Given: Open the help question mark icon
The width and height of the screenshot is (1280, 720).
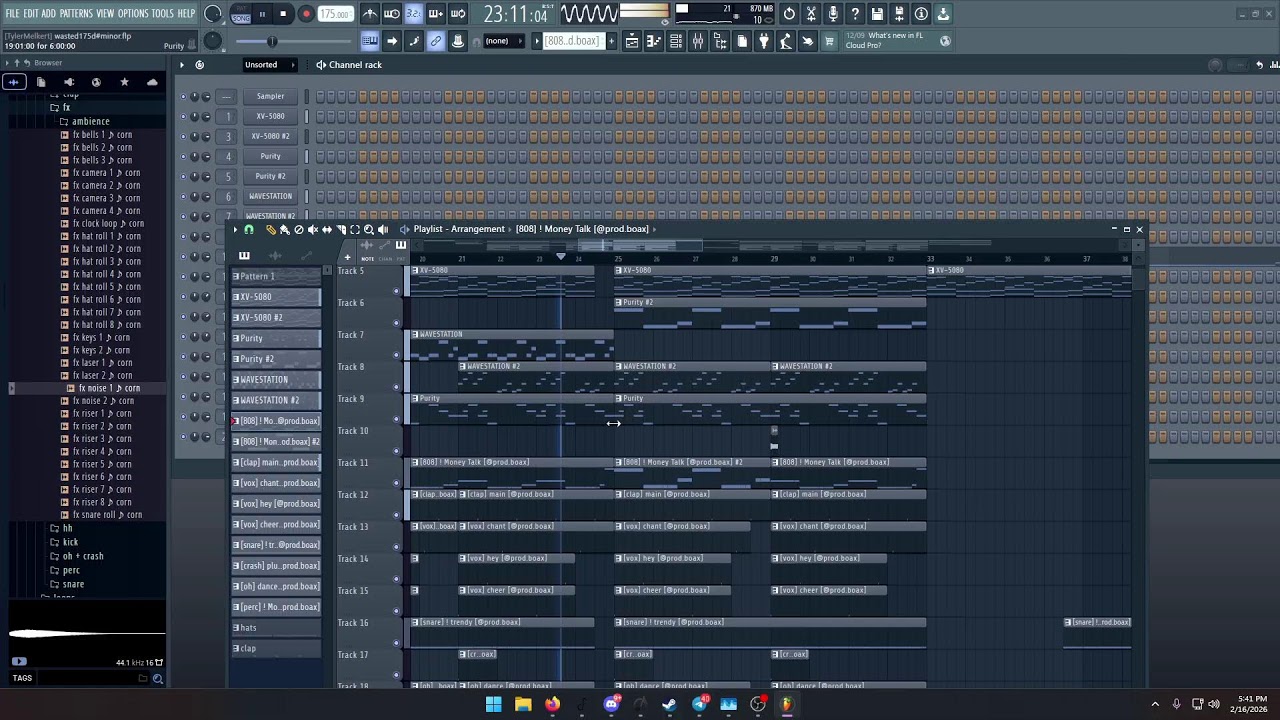Looking at the screenshot, I should pos(855,14).
